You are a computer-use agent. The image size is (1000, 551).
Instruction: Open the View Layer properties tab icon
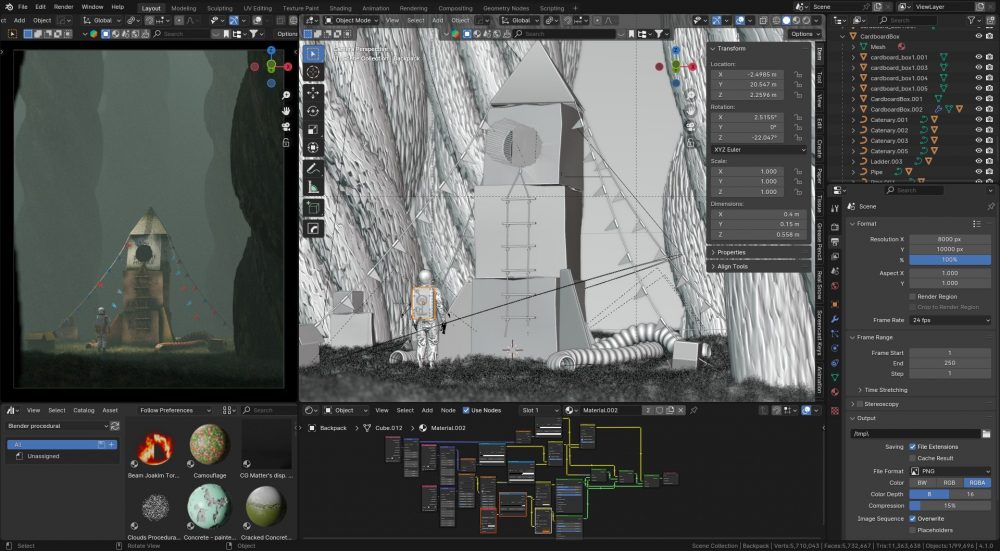tap(835, 256)
